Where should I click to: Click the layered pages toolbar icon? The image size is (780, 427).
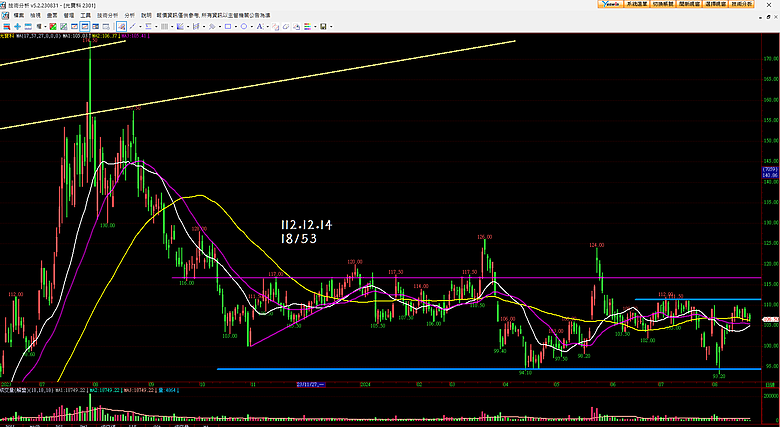tap(297, 26)
